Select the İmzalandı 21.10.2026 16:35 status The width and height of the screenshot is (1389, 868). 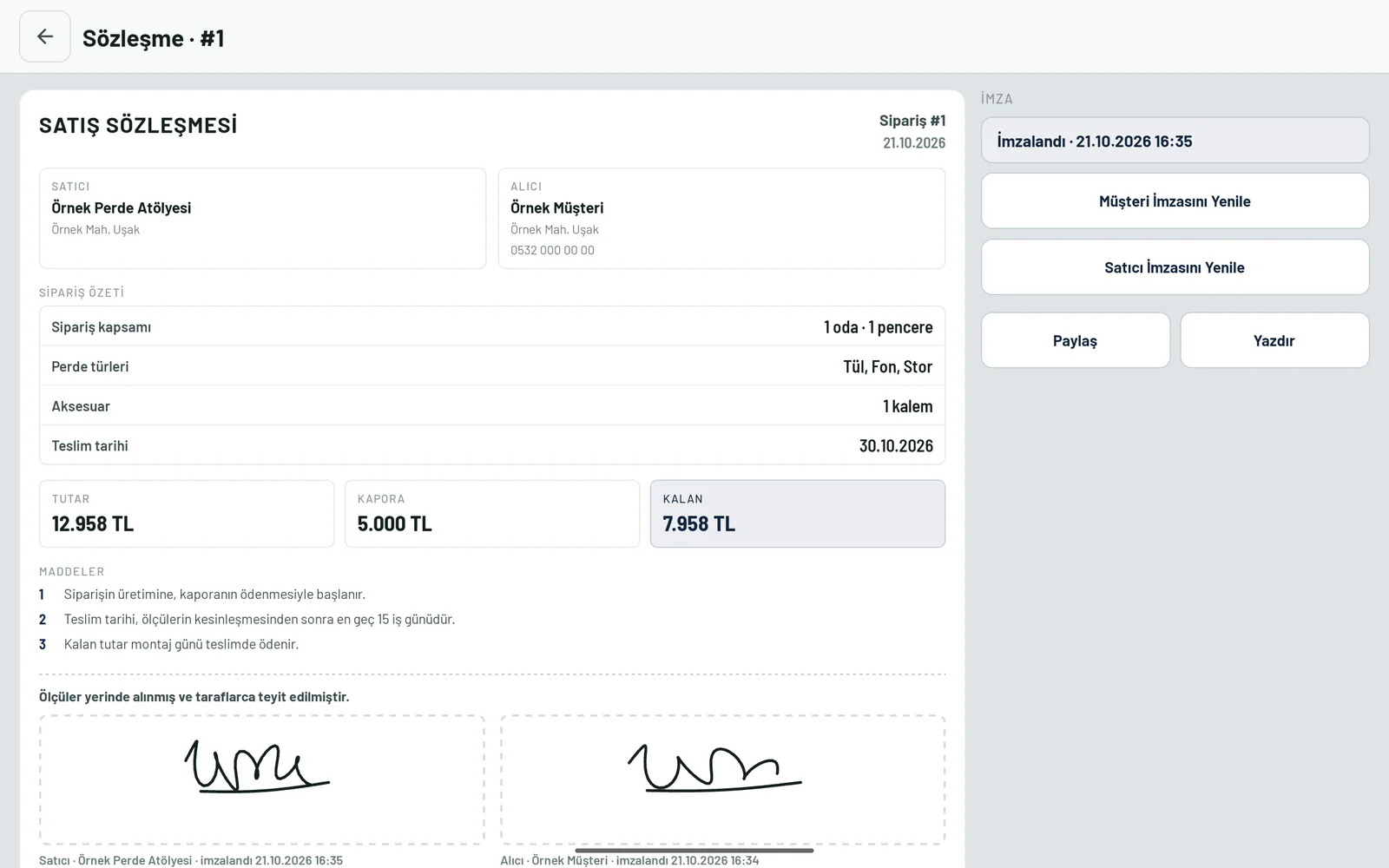1175,141
